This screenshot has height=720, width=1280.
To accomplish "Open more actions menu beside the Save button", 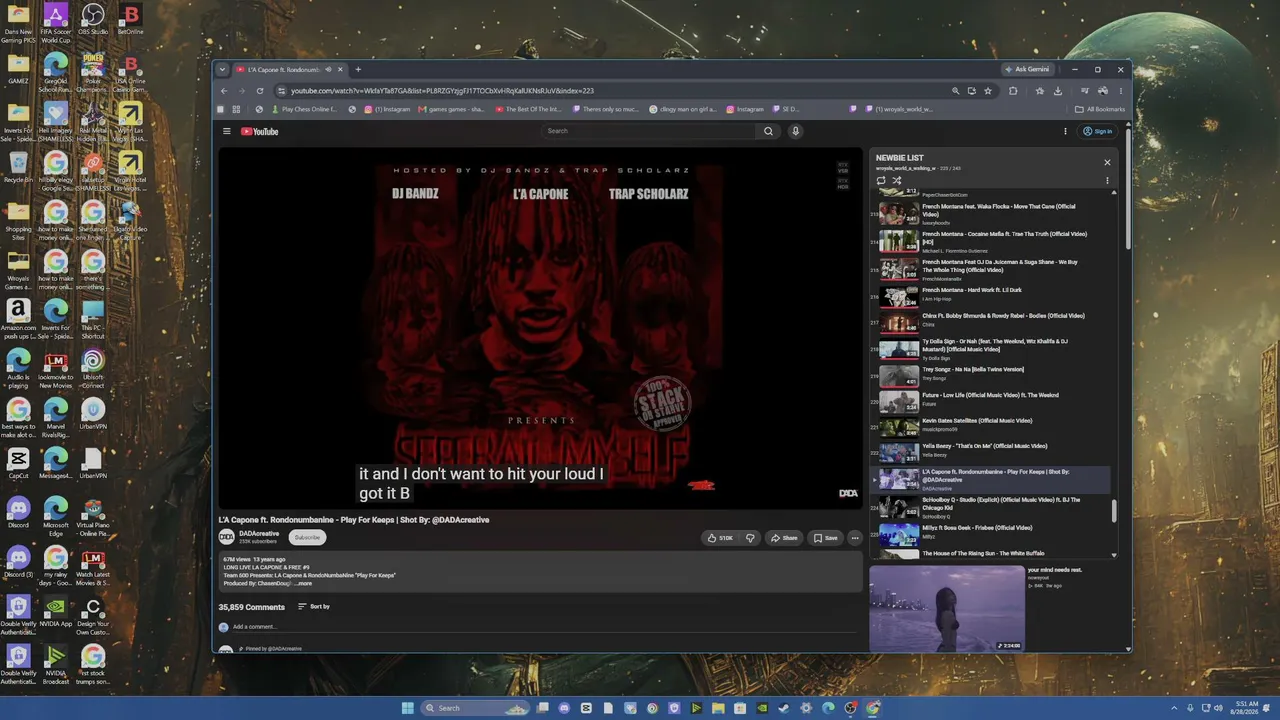I will pyautogui.click(x=855, y=538).
